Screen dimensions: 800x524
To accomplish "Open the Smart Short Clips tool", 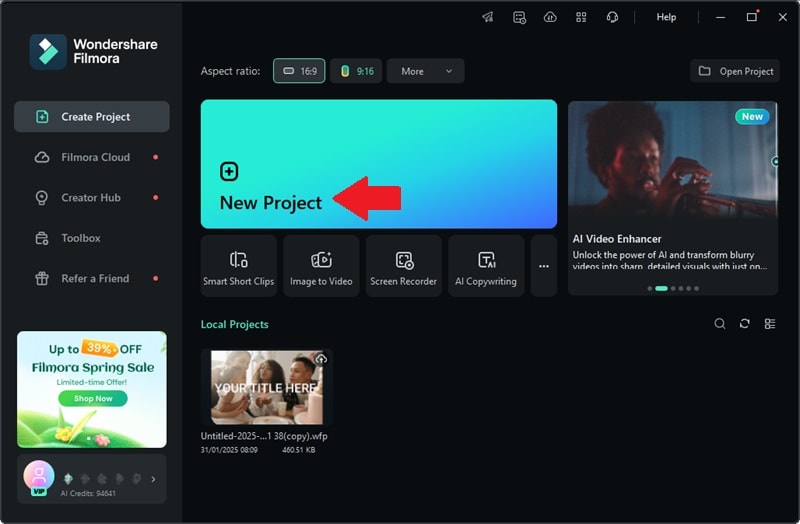I will click(238, 266).
